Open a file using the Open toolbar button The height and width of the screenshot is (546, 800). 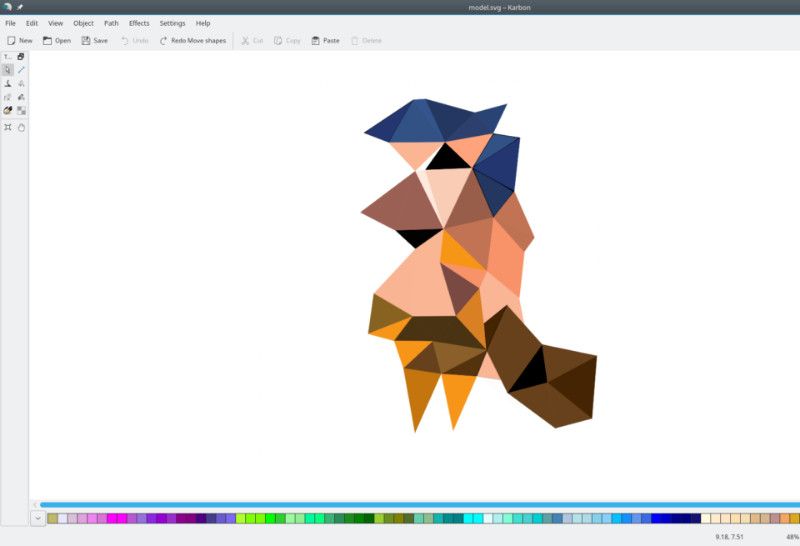point(57,40)
